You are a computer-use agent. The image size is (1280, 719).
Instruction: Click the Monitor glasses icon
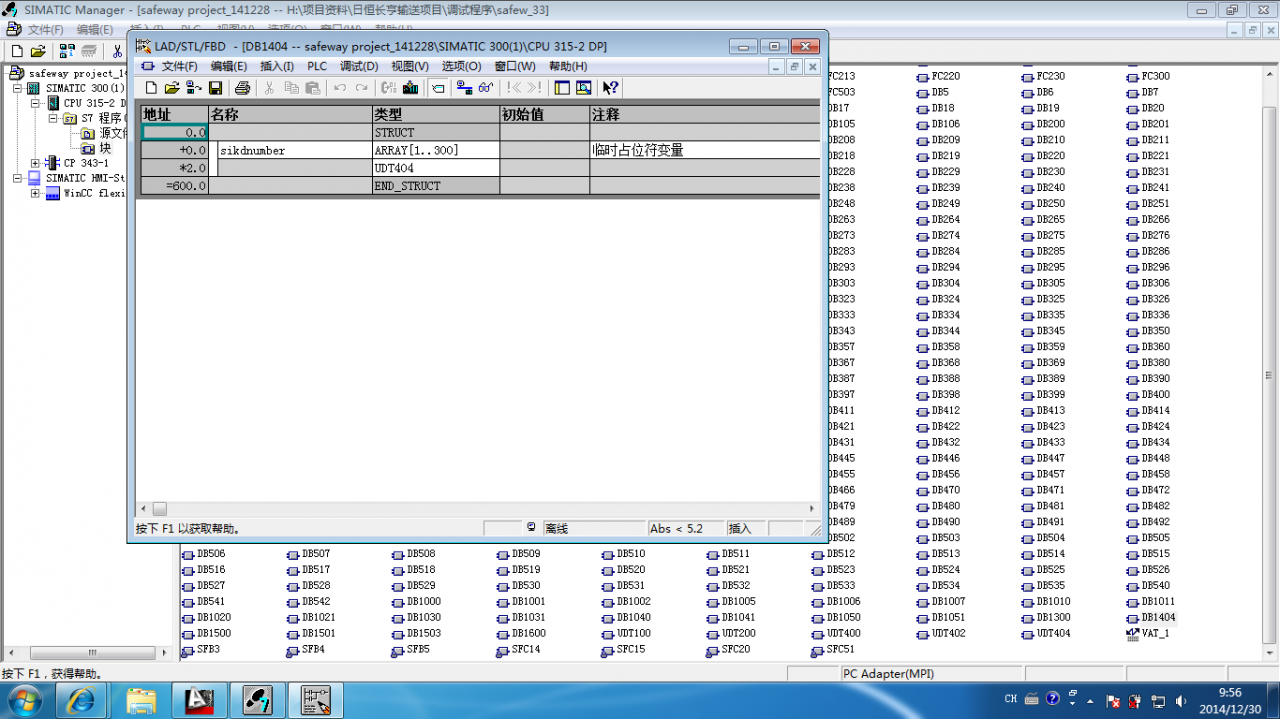click(x=486, y=88)
